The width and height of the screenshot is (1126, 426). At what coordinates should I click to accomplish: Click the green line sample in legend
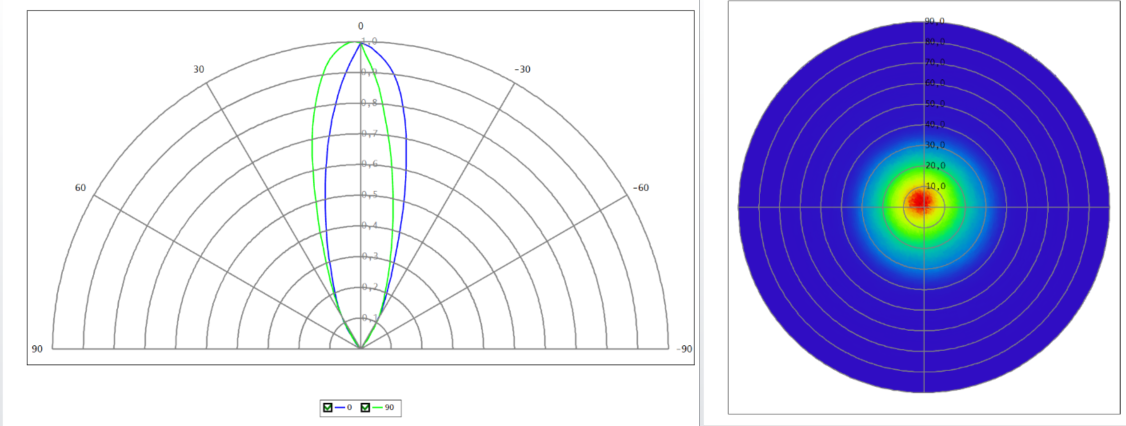377,407
